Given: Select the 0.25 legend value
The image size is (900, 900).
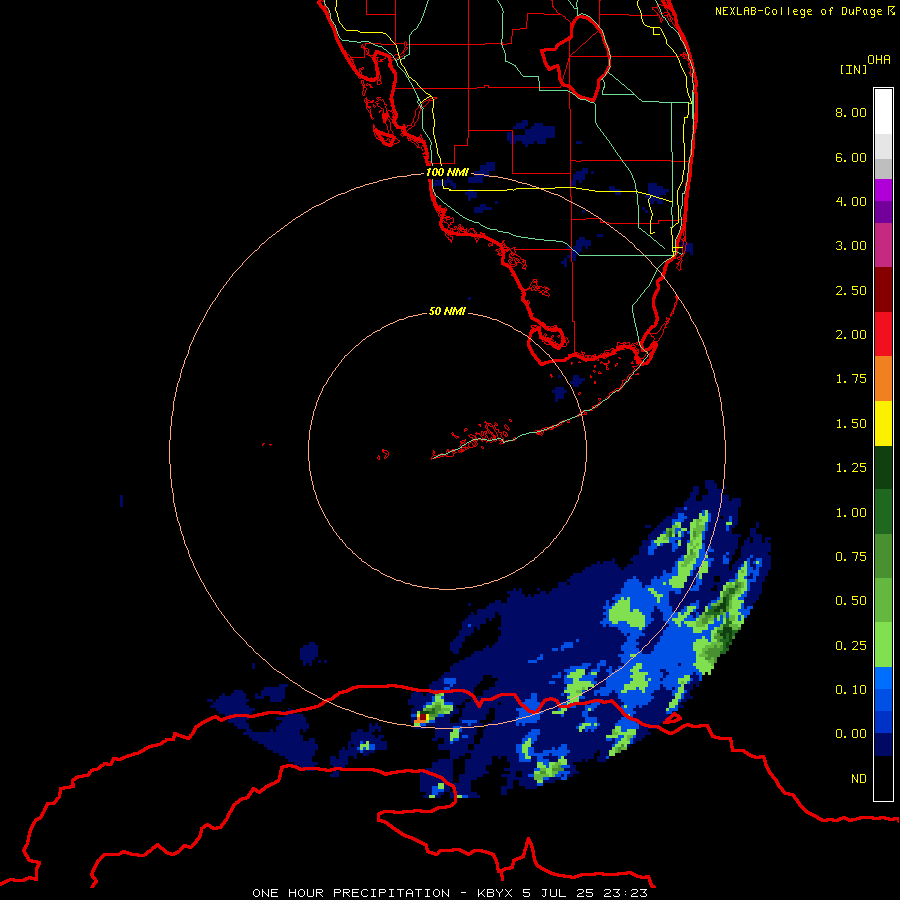Looking at the screenshot, I should pyautogui.click(x=851, y=646).
